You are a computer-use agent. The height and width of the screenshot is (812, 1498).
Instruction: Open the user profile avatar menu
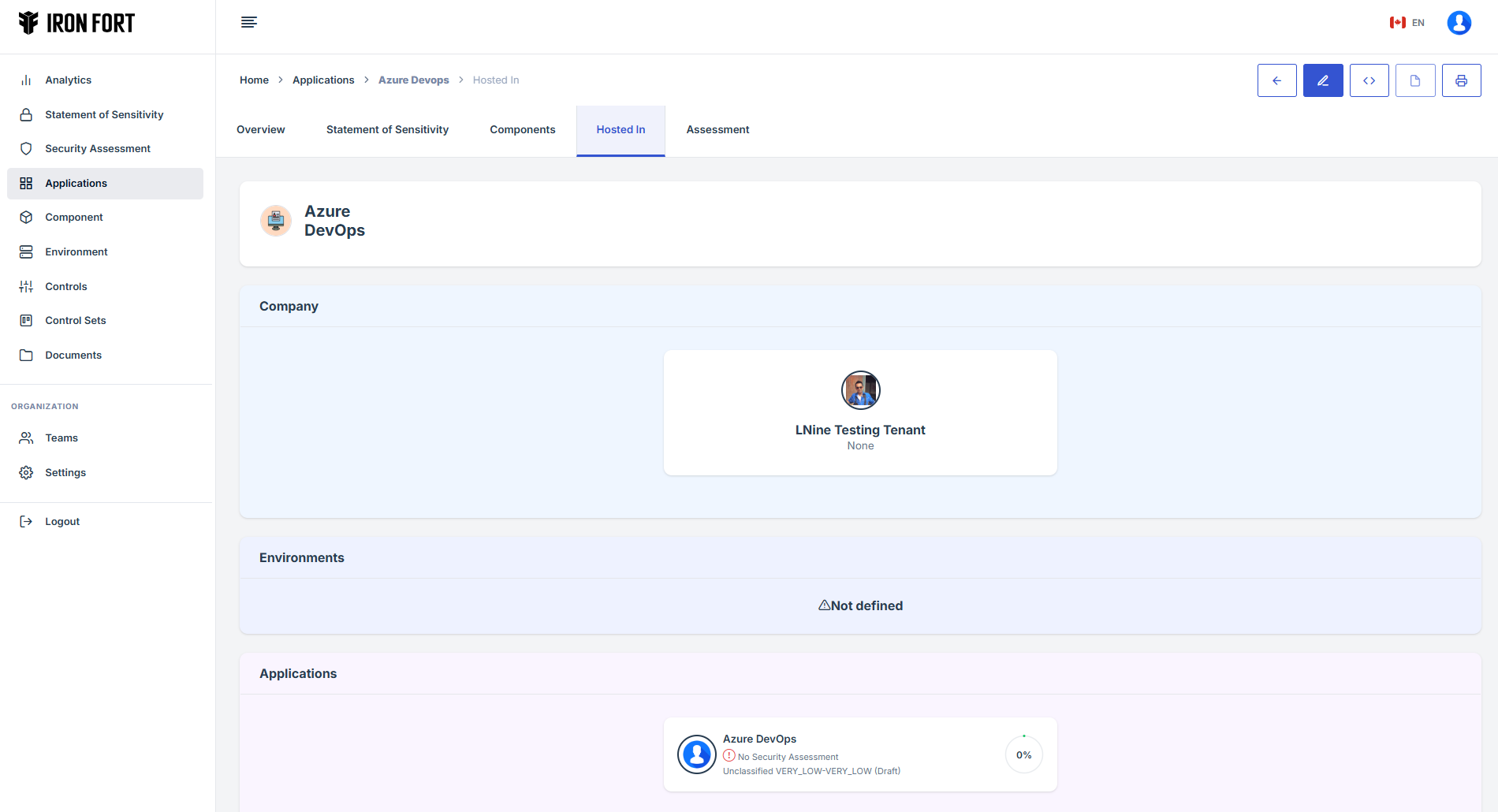click(1459, 23)
